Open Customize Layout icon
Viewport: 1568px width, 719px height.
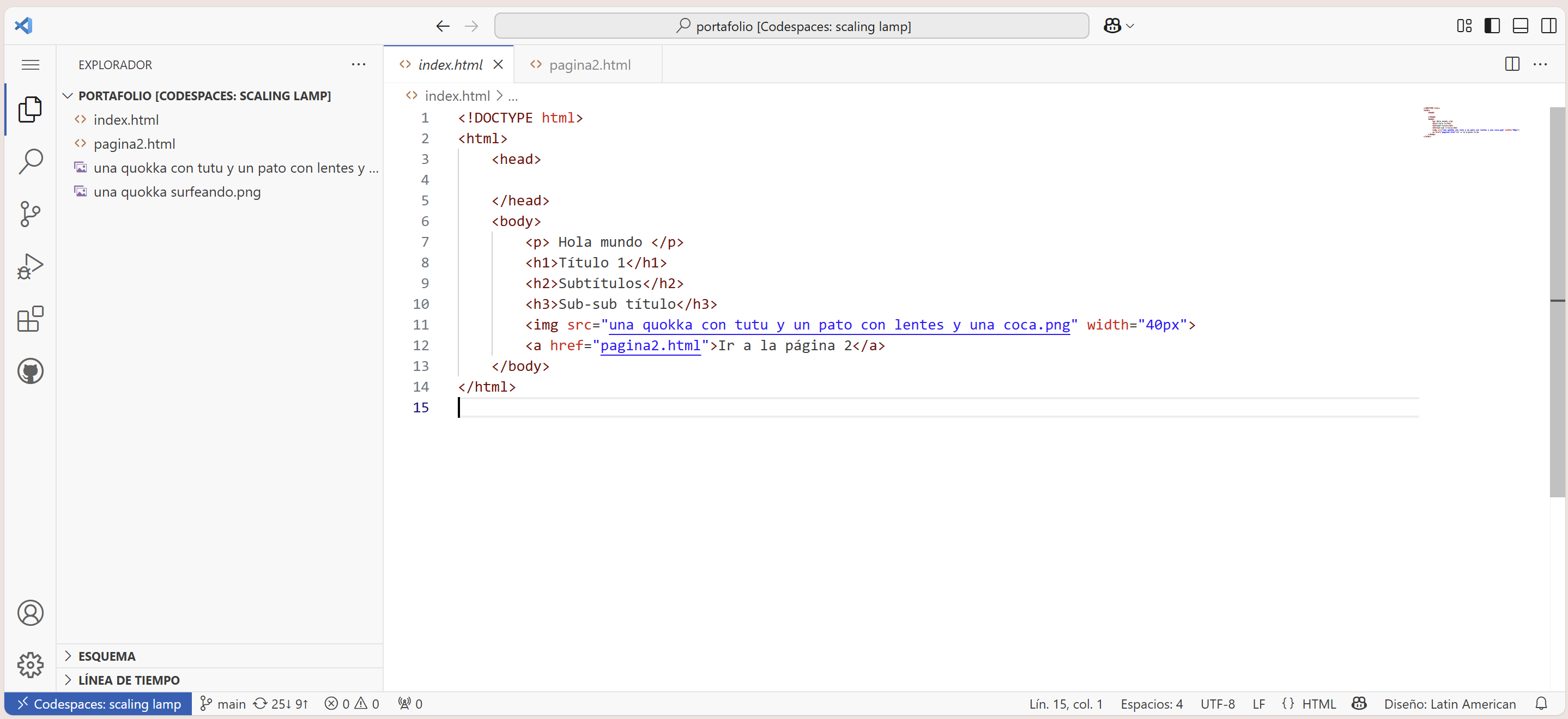tap(1464, 26)
